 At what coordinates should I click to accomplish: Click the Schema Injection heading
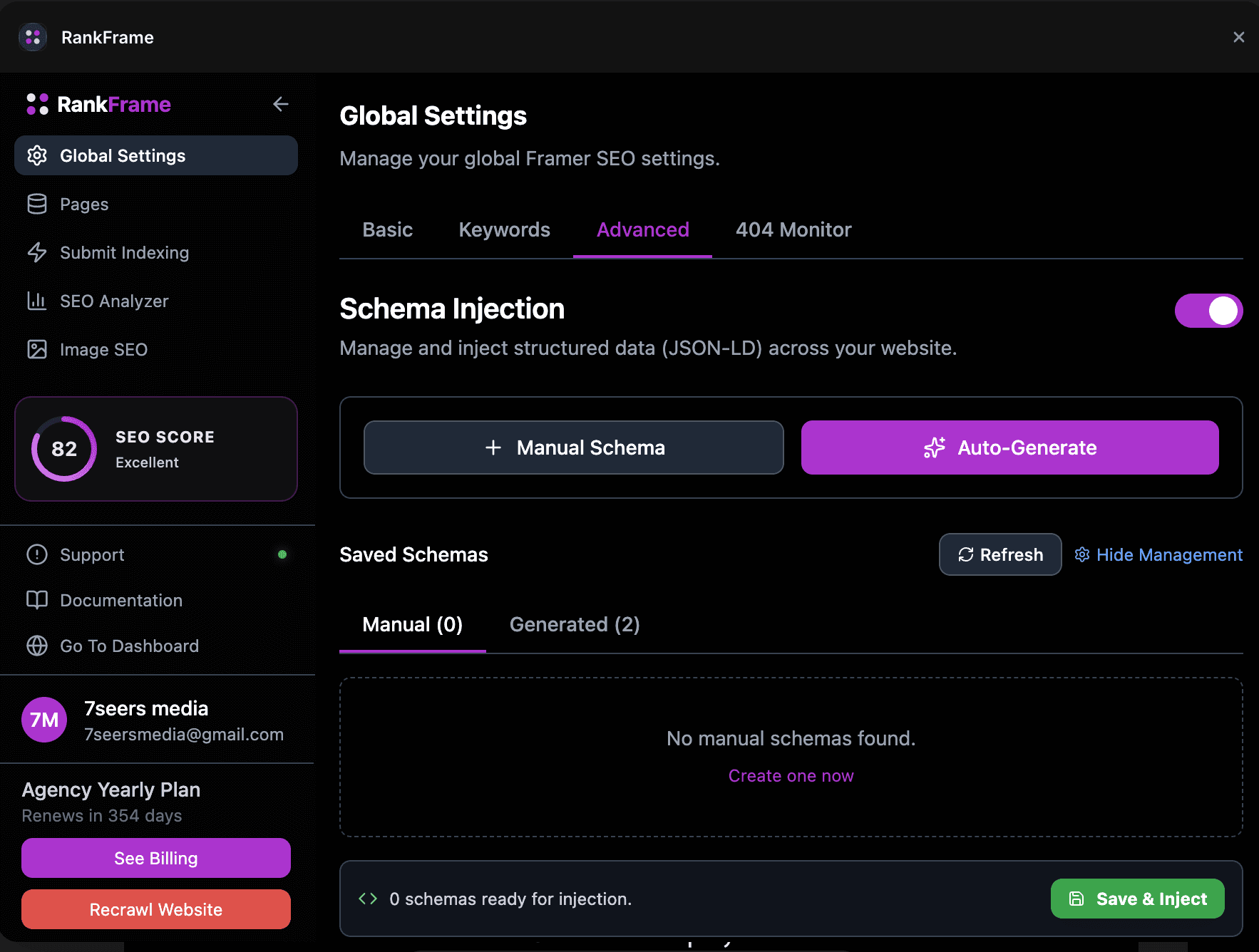tap(452, 309)
